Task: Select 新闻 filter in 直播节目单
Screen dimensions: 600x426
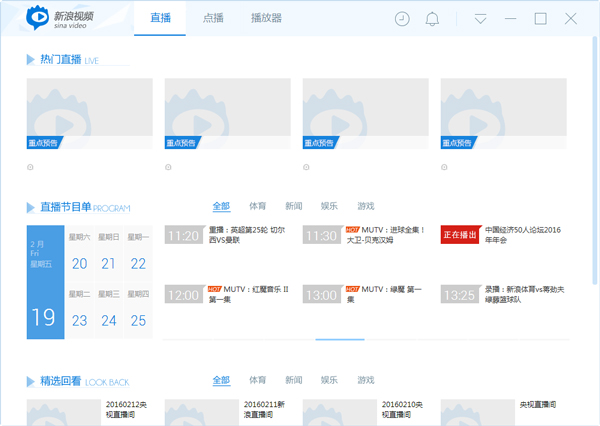Action: [x=293, y=206]
